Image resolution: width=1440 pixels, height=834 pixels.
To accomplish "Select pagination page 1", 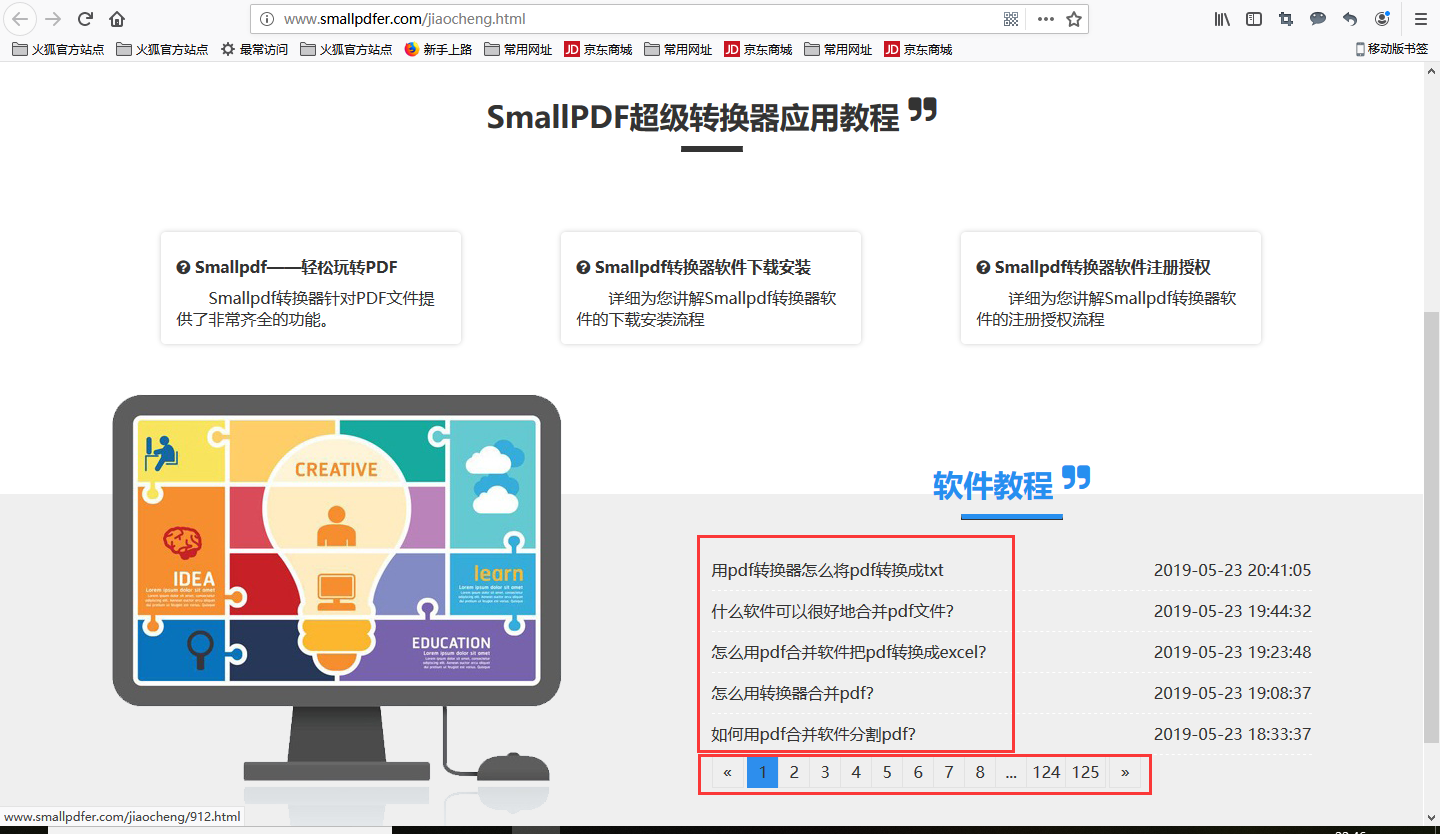I will [762, 772].
